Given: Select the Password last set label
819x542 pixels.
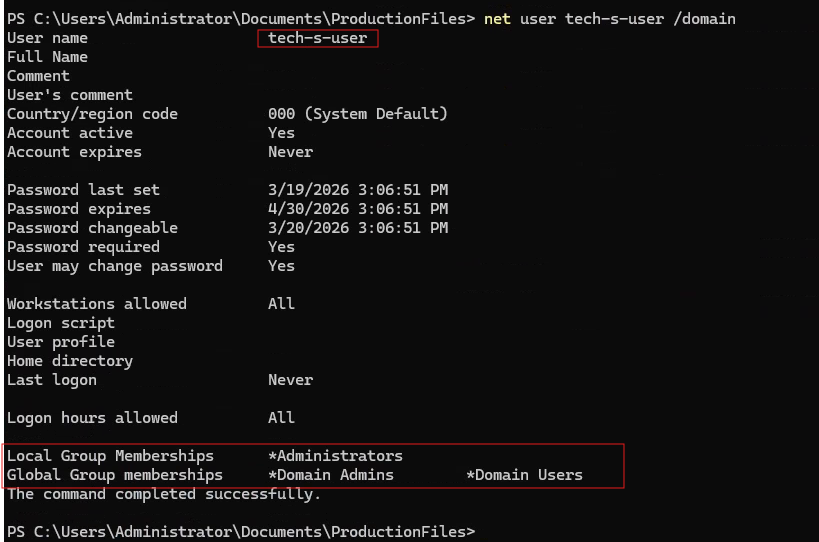Looking at the screenshot, I should coord(83,190).
